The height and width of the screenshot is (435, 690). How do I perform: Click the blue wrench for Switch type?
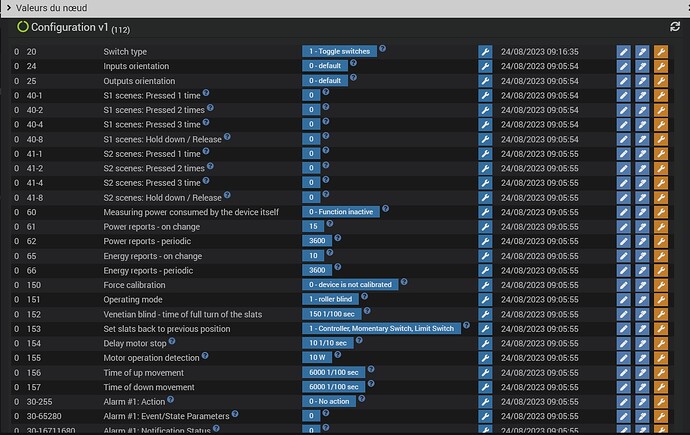click(x=485, y=51)
